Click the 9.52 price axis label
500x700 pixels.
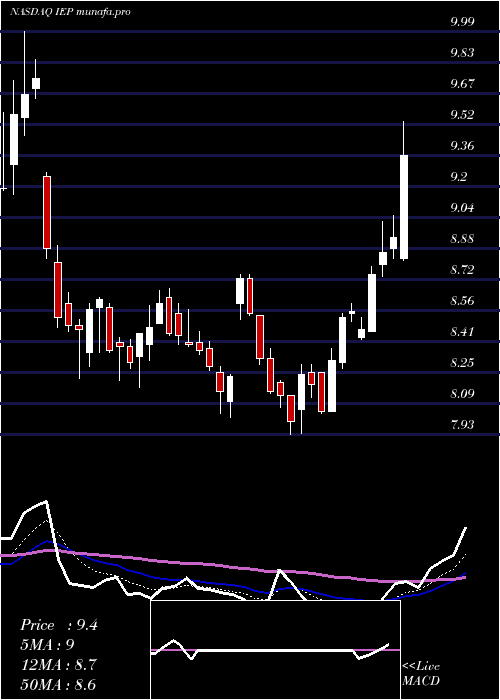coord(462,115)
